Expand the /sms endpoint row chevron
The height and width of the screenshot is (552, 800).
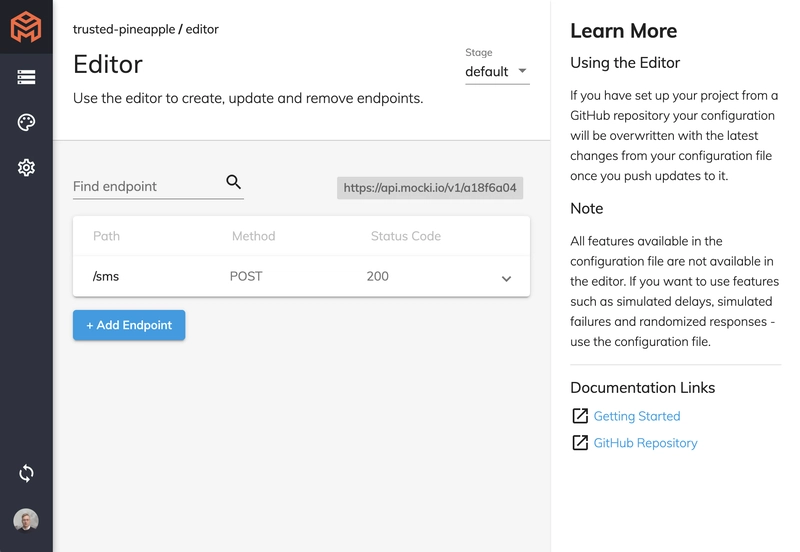(506, 279)
